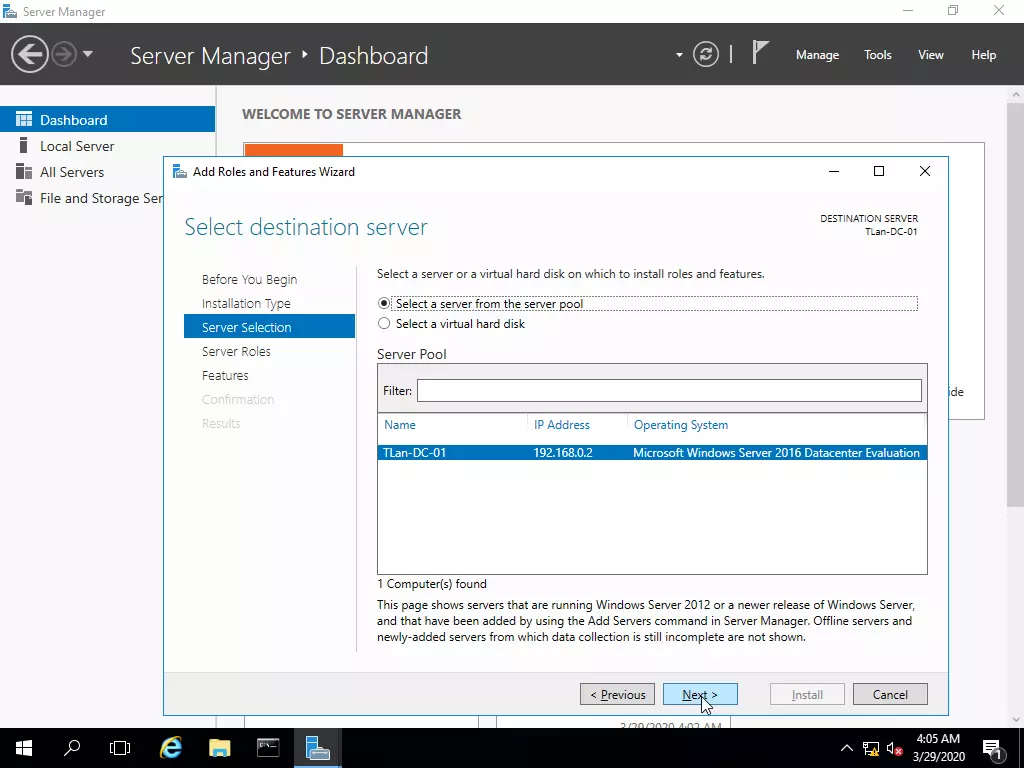Show hidden system tray icons
The image size is (1024, 768).
pyautogui.click(x=846, y=748)
